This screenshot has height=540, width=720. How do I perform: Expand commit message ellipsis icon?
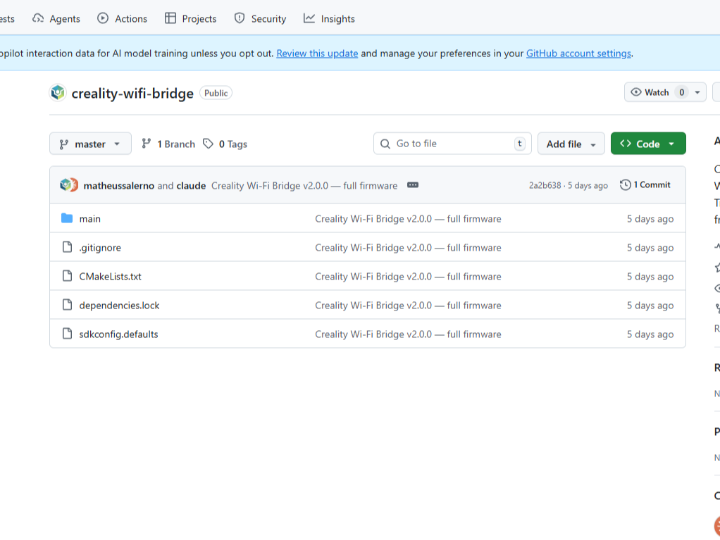click(413, 185)
